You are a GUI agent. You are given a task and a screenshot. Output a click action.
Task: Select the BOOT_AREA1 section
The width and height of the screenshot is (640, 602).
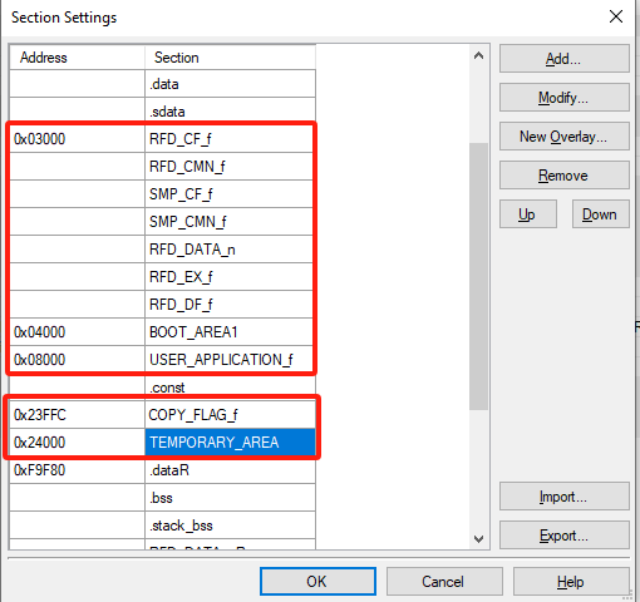click(230, 332)
